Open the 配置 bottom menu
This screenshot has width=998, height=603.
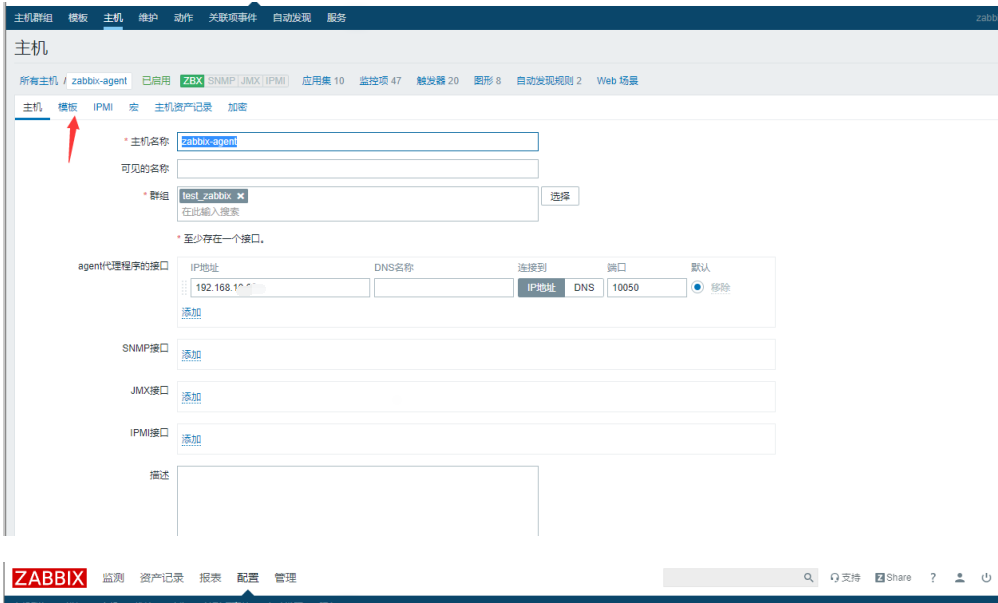tap(248, 578)
